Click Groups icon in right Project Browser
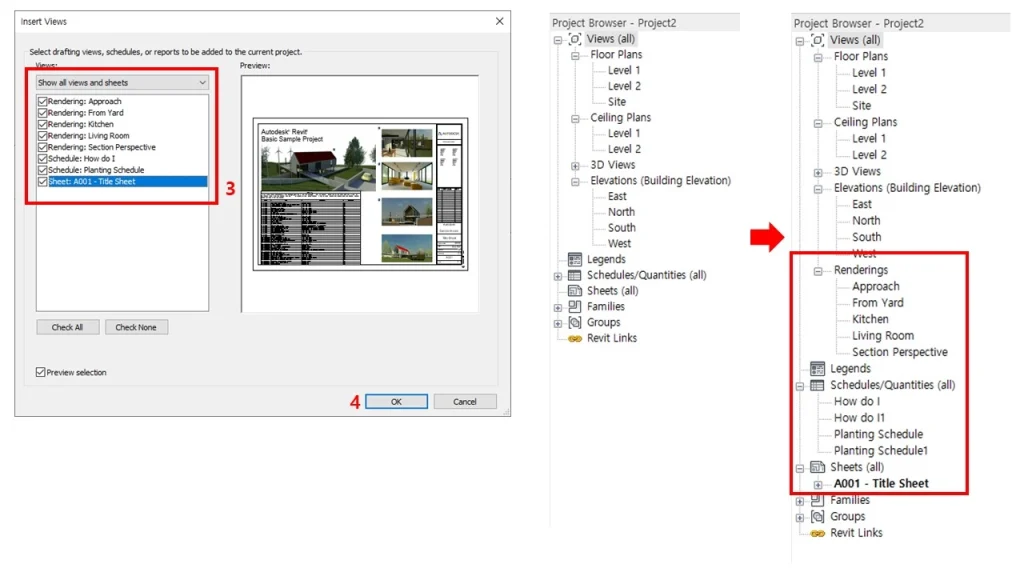The image size is (1024, 576). pyautogui.click(x=818, y=517)
